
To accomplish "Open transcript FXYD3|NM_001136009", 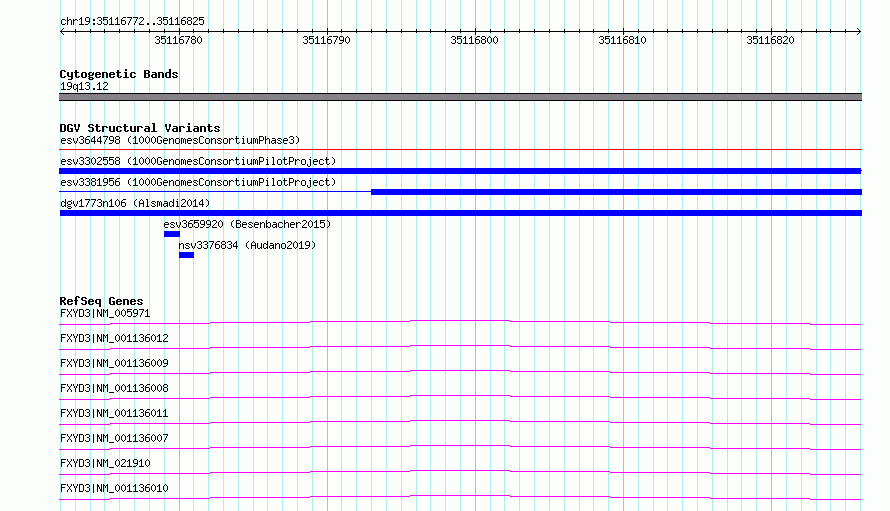I will point(114,363).
